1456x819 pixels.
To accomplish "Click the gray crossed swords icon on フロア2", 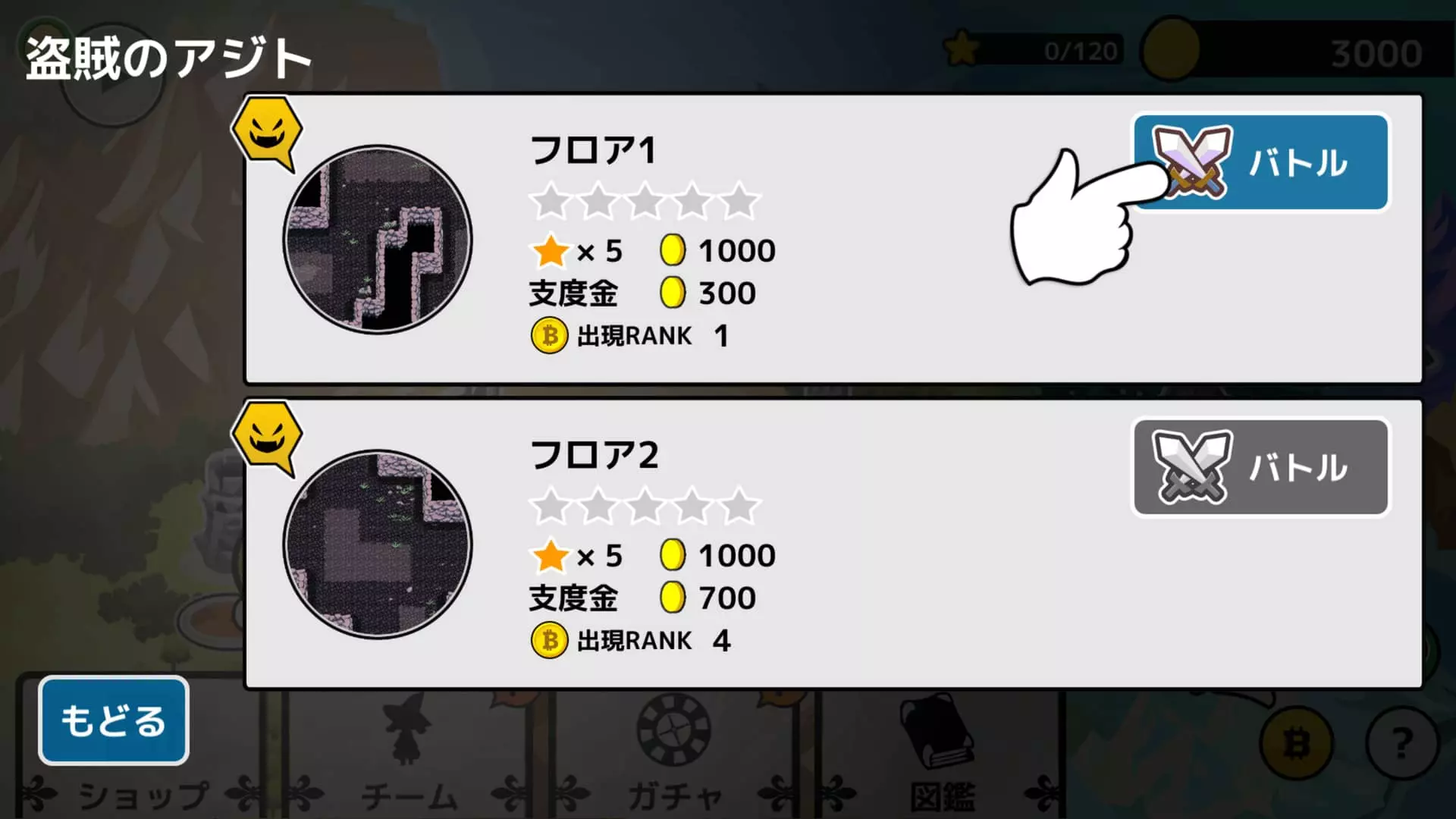I will pyautogui.click(x=1192, y=467).
